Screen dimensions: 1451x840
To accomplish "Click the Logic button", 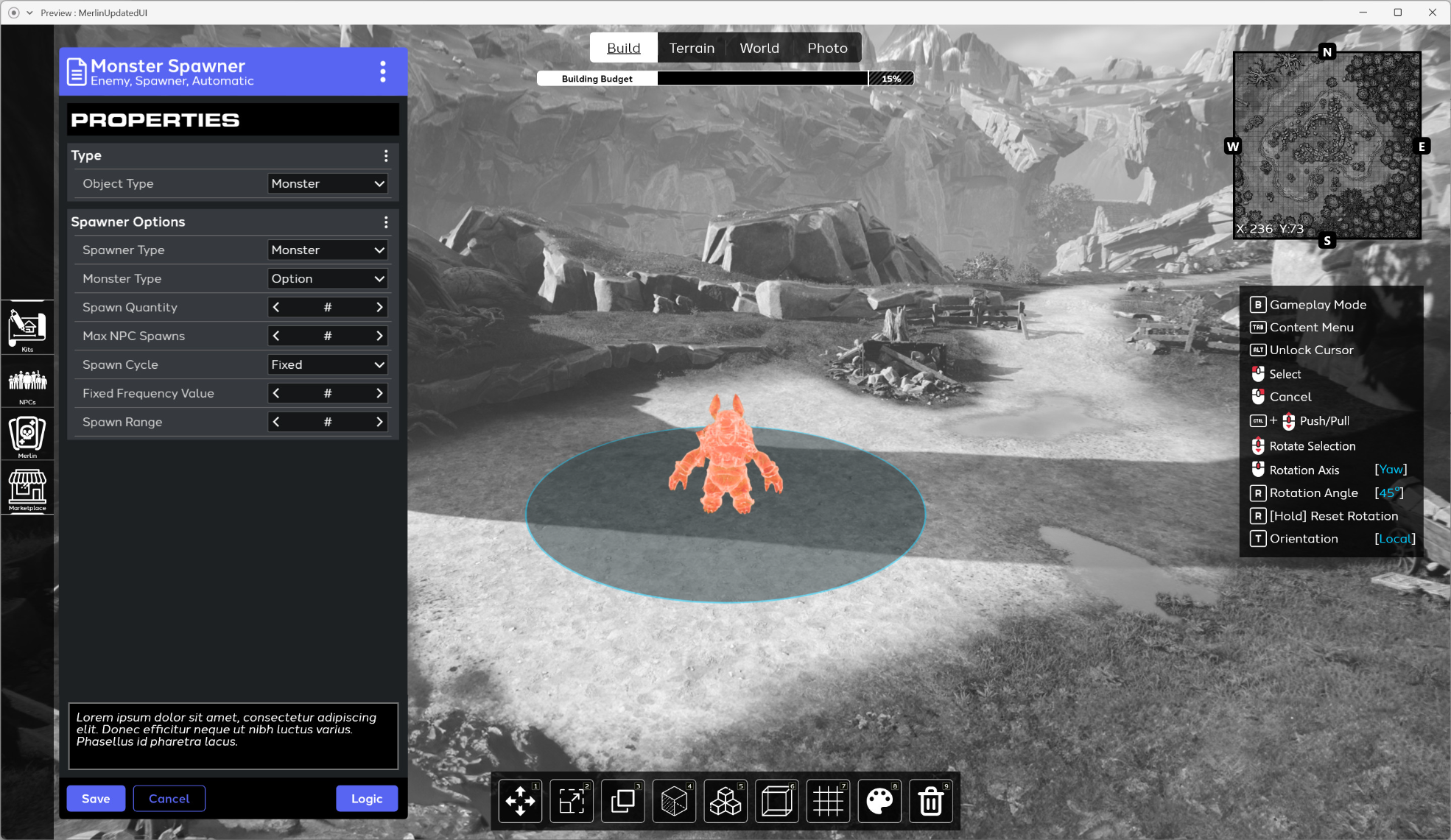I will pos(367,799).
